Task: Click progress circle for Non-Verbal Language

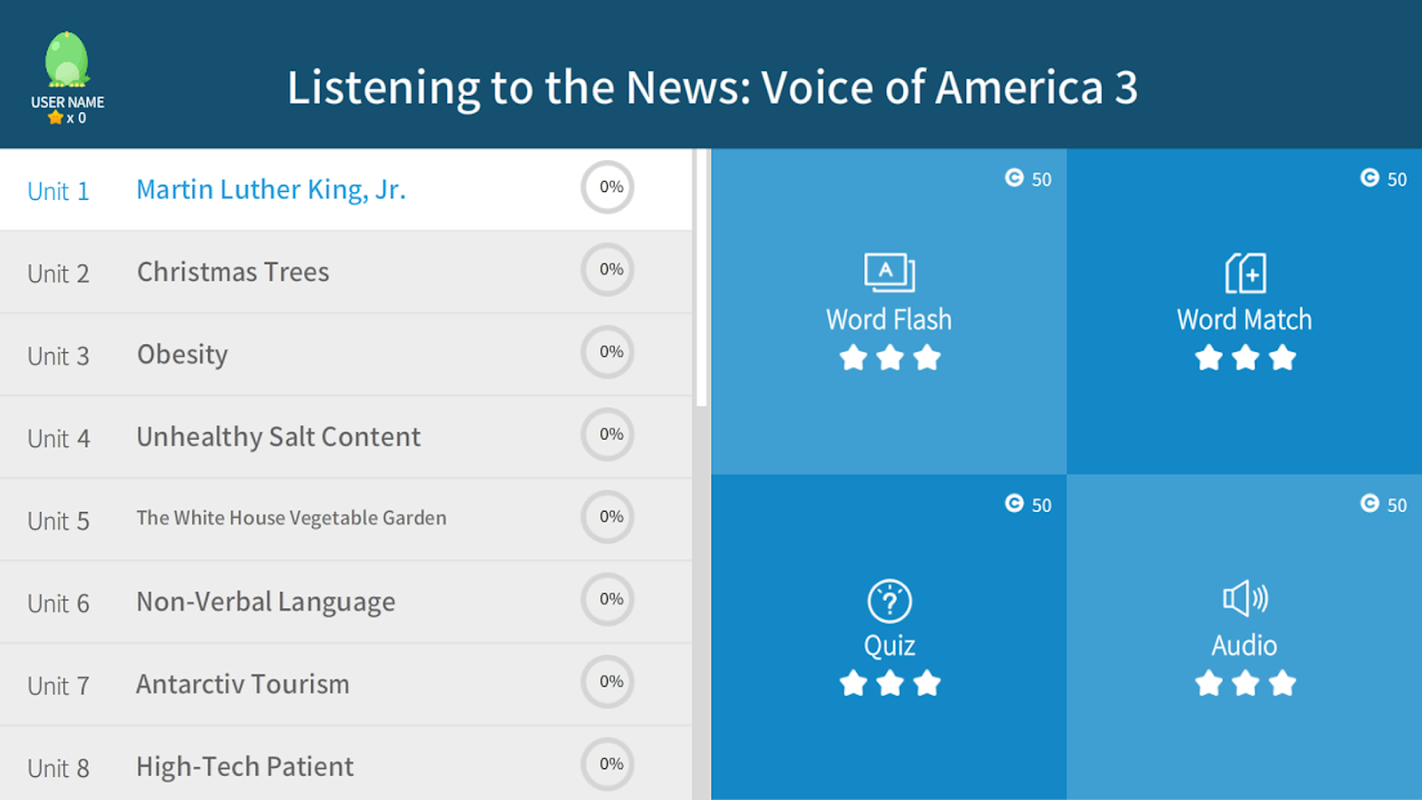Action: (x=608, y=599)
